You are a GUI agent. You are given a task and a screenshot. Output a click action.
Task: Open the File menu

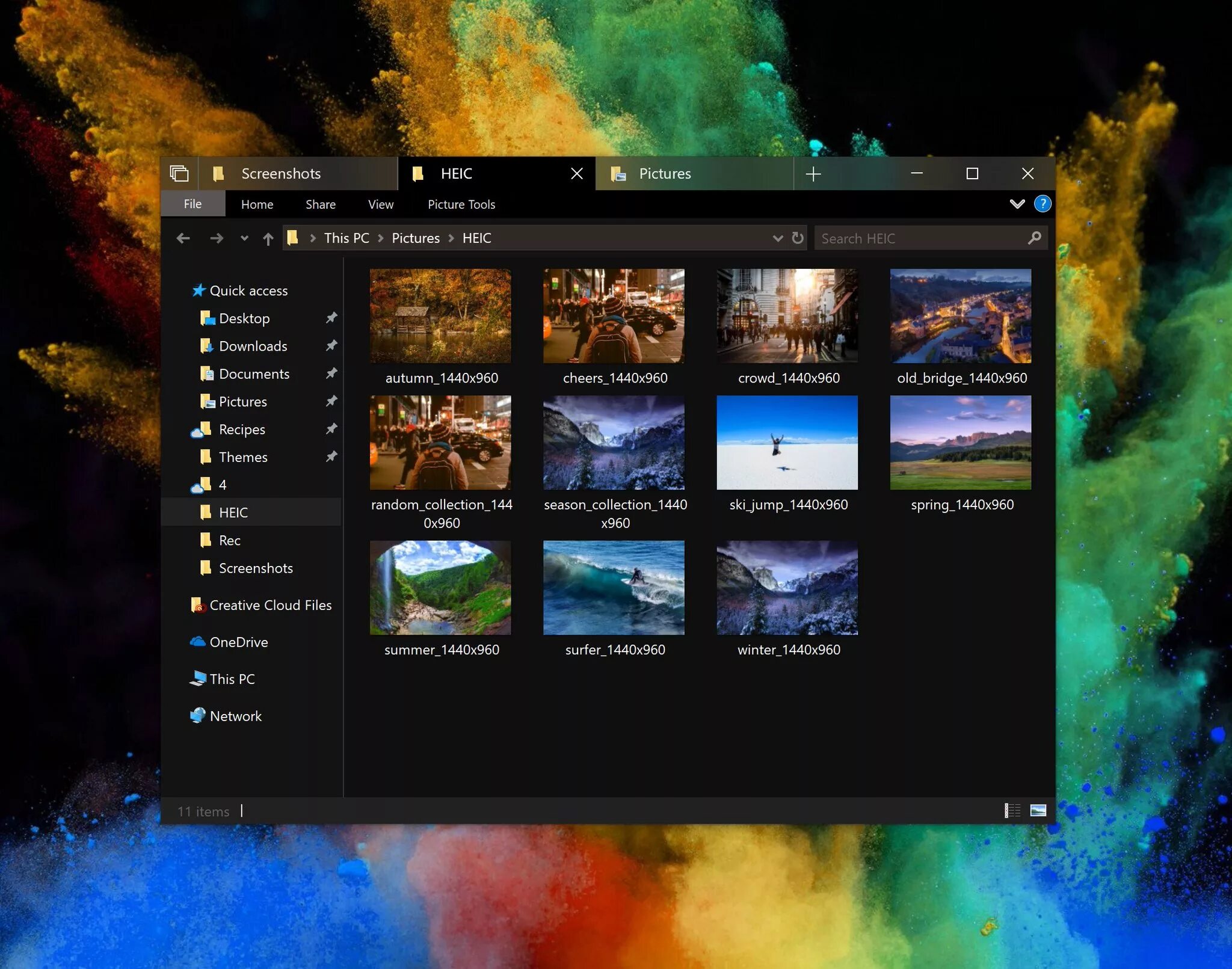click(192, 204)
